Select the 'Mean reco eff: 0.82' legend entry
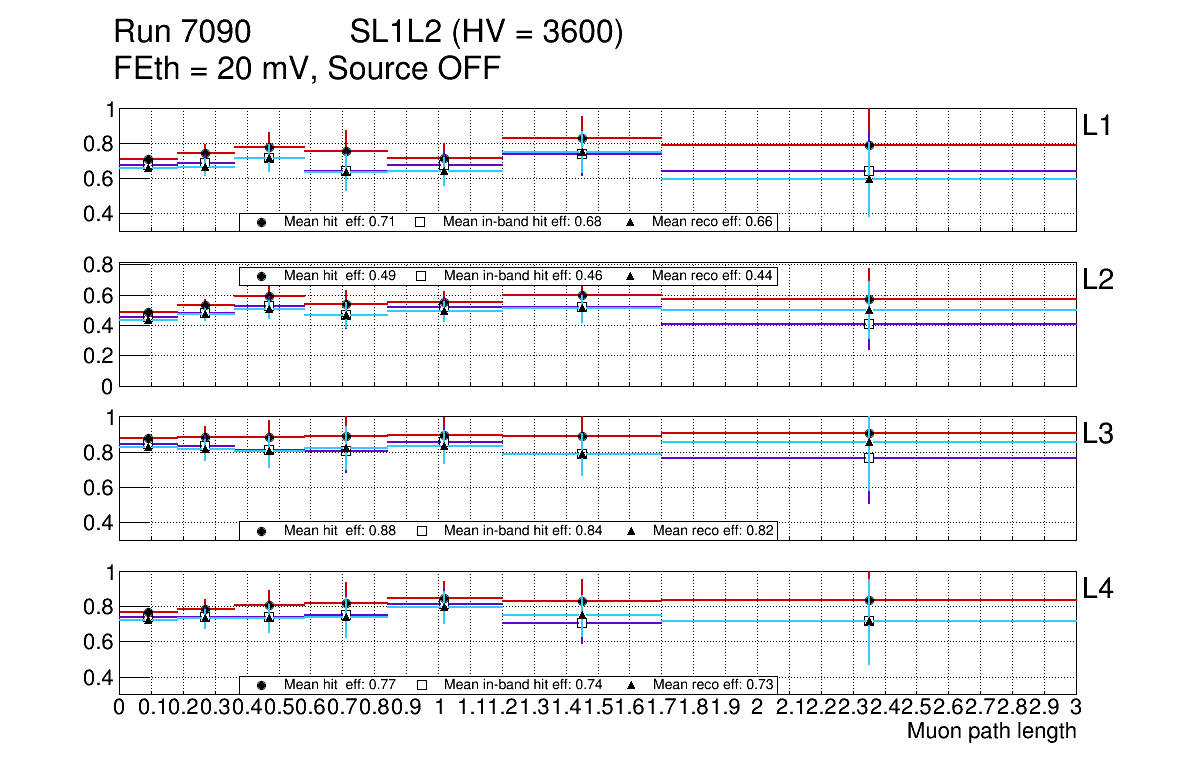The image size is (1196, 772). pos(712,531)
